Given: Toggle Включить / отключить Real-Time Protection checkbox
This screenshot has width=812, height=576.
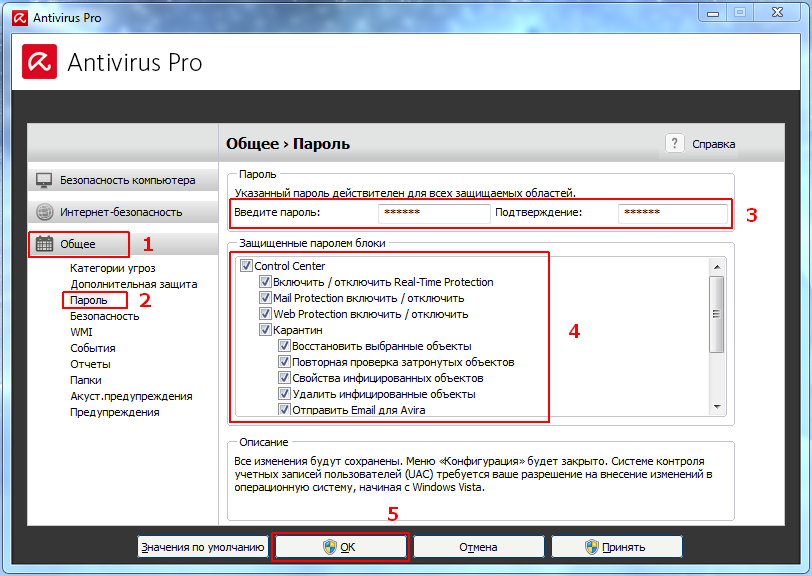Looking at the screenshot, I should 265,282.
